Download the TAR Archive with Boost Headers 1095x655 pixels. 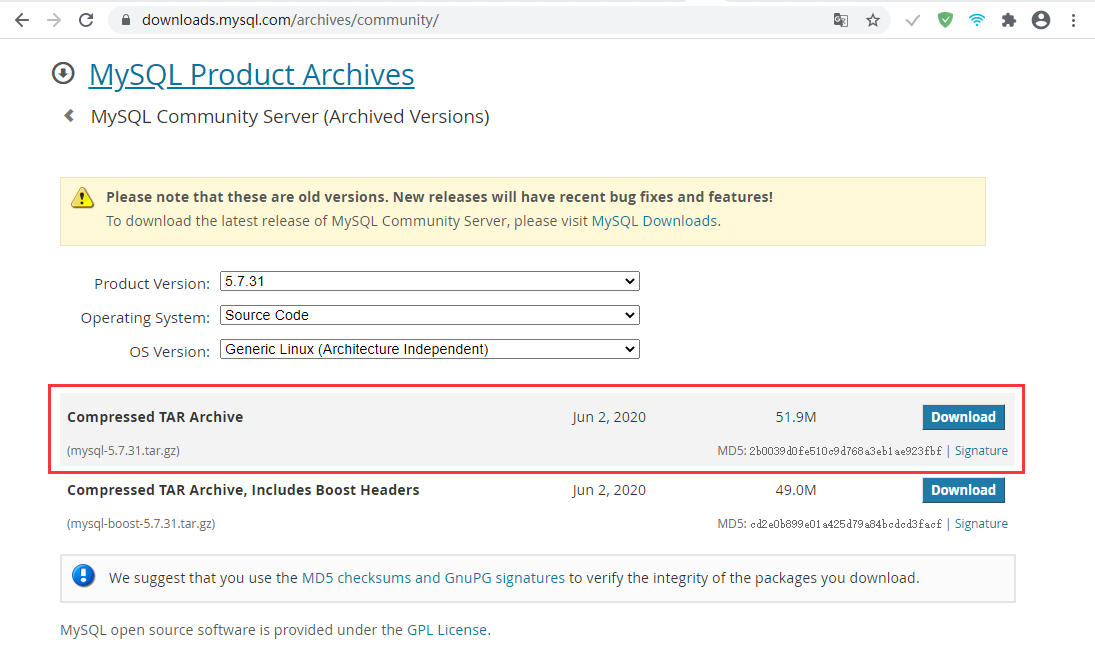pyautogui.click(x=963, y=490)
